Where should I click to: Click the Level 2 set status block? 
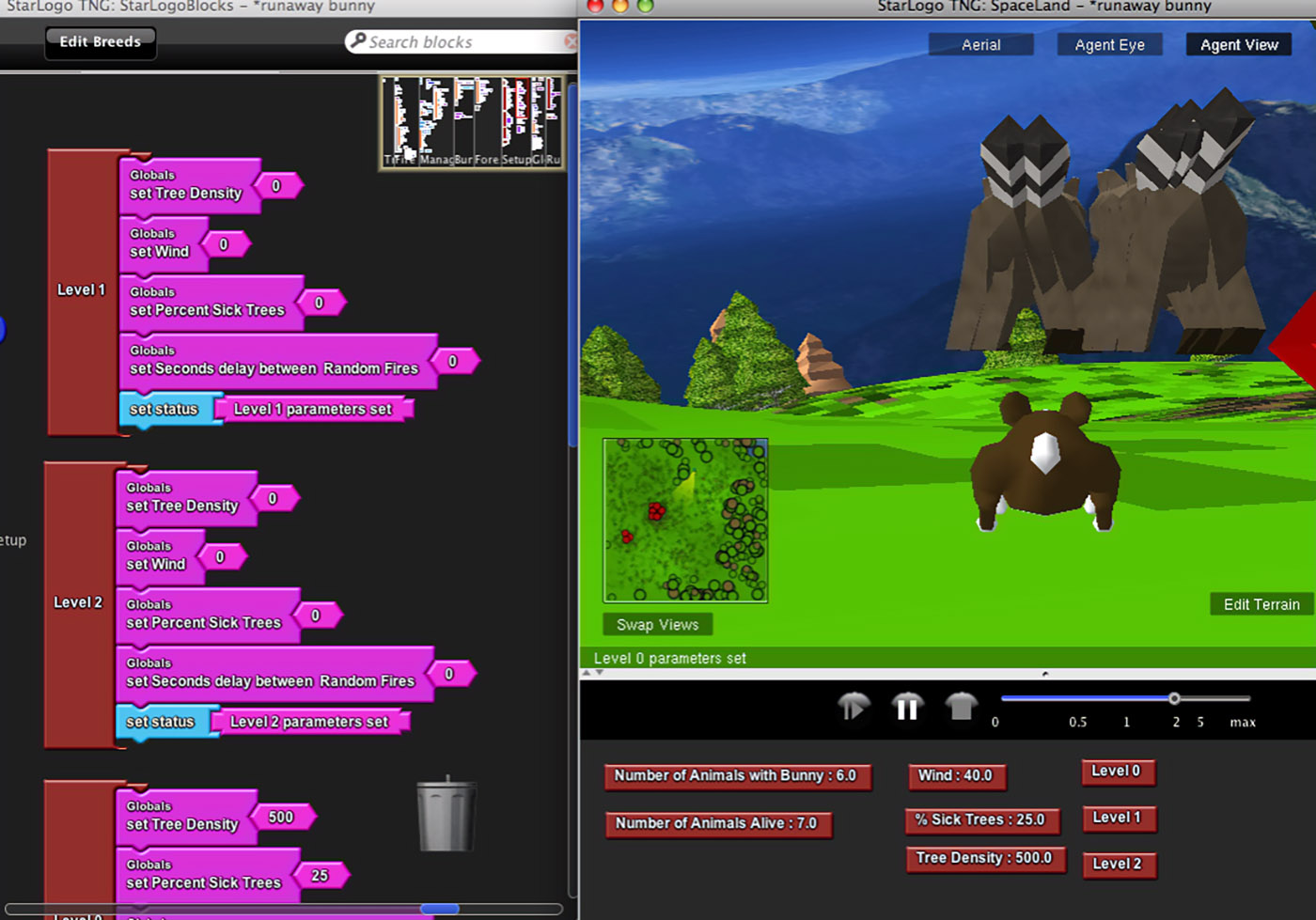coord(163,722)
